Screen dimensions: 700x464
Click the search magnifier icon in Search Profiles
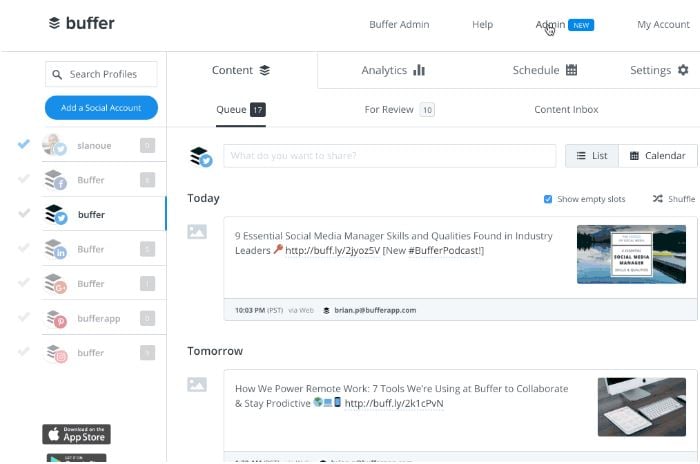pos(57,75)
